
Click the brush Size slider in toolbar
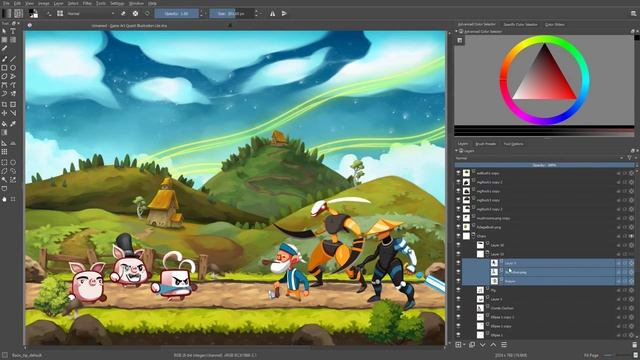[x=231, y=13]
